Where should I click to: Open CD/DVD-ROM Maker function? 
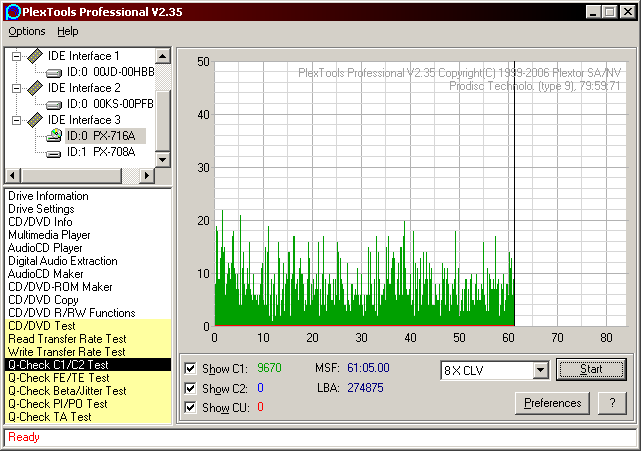[x=60, y=287]
